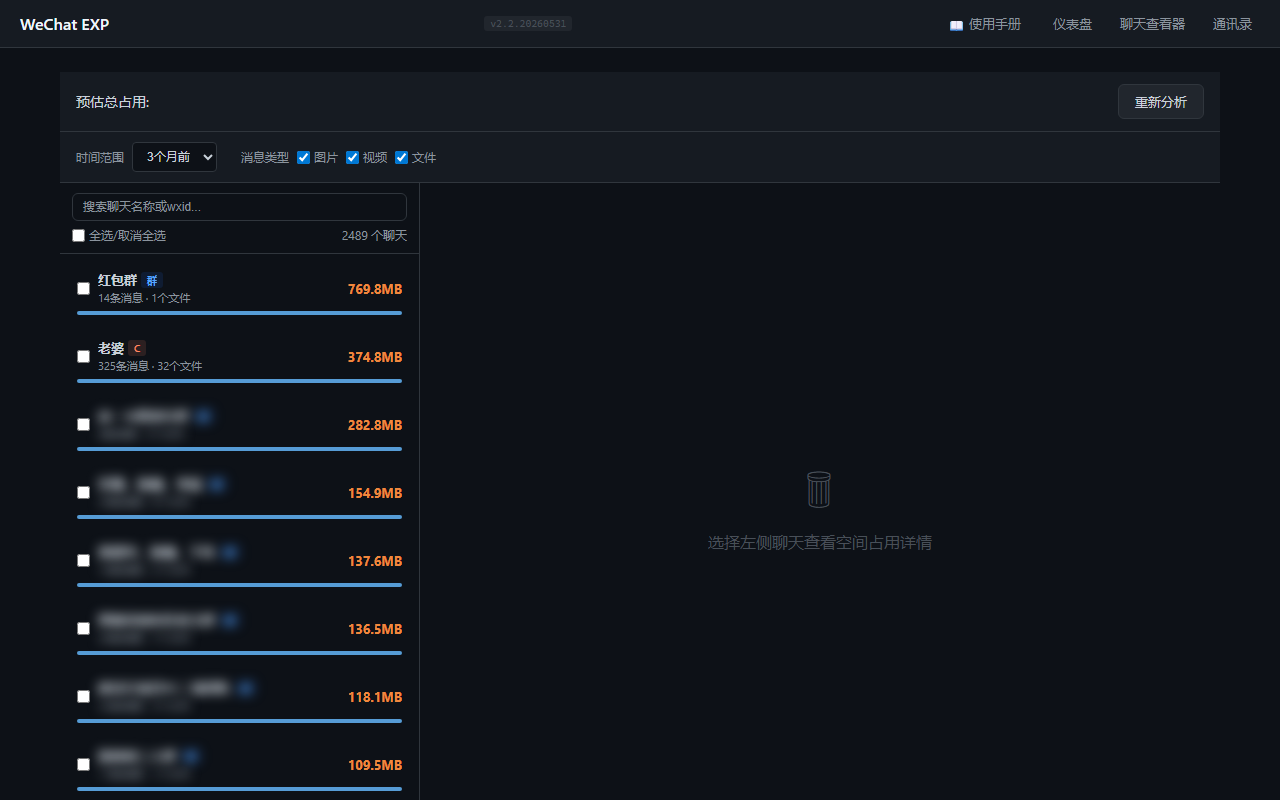
Task: Go to the 仪表盘 page
Action: tap(1072, 24)
